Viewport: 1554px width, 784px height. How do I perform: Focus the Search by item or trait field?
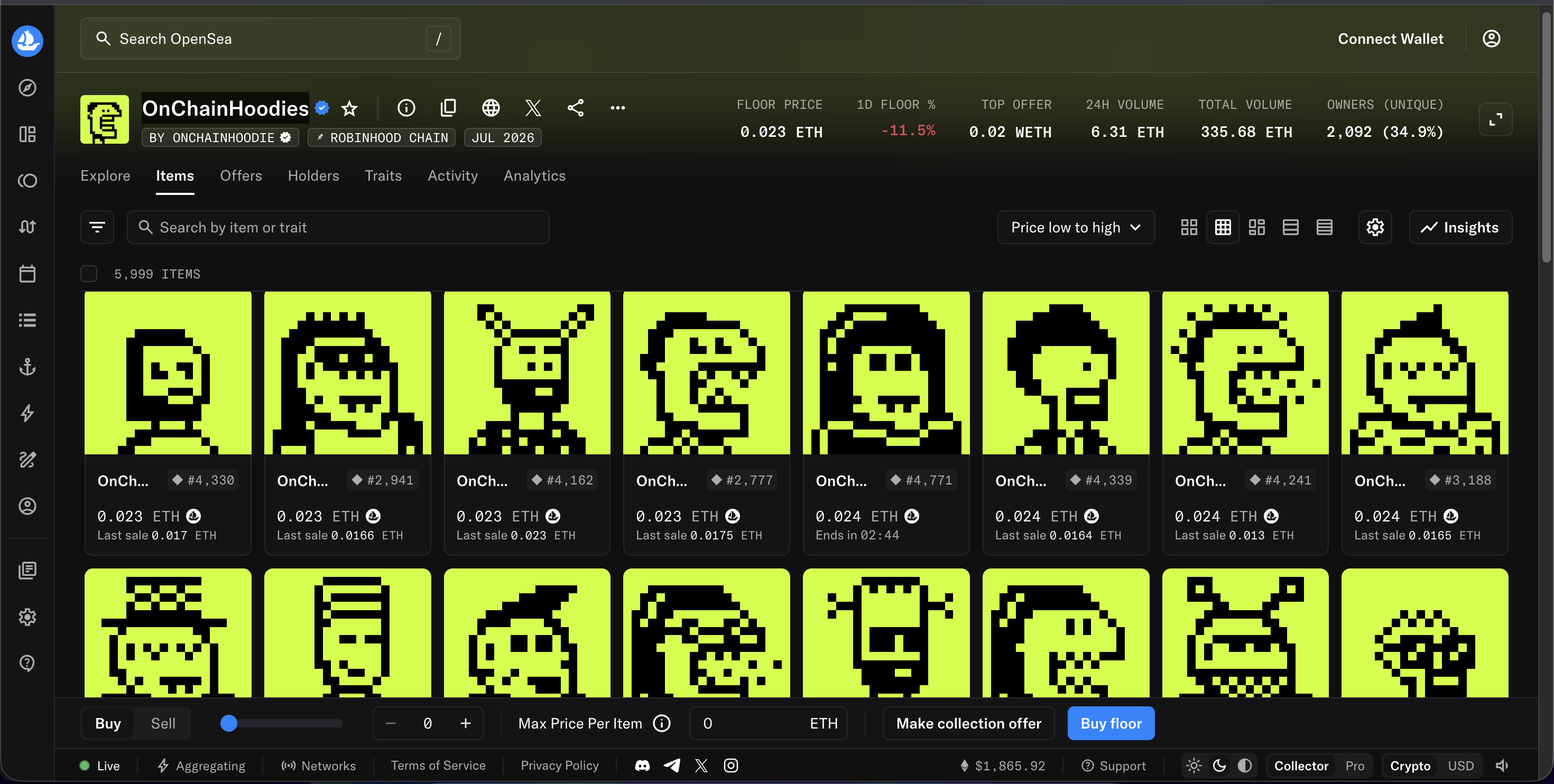point(338,227)
